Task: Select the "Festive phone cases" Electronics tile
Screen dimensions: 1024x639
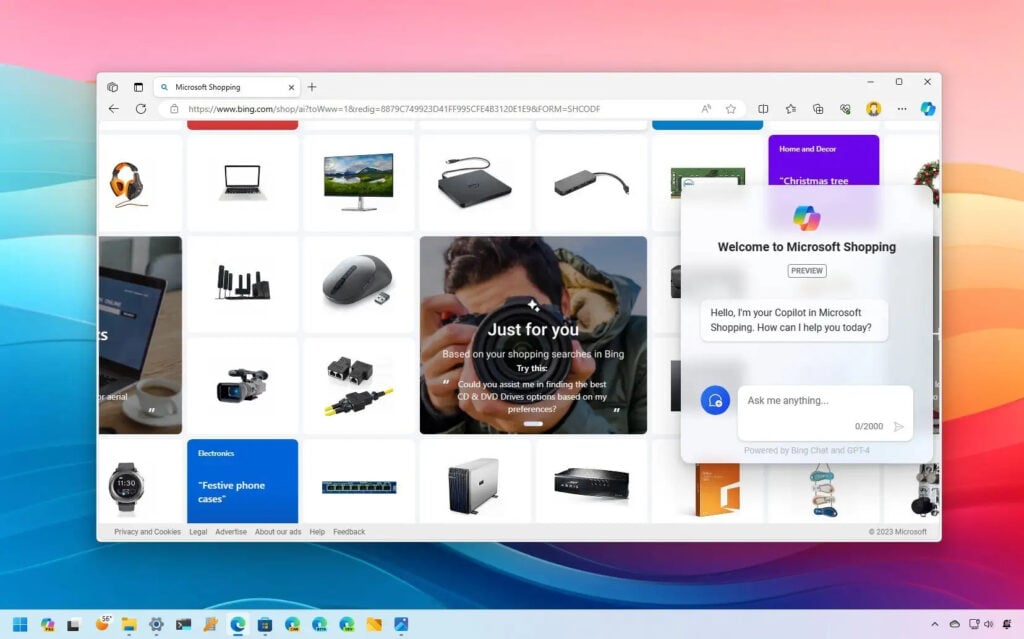Action: (242, 481)
